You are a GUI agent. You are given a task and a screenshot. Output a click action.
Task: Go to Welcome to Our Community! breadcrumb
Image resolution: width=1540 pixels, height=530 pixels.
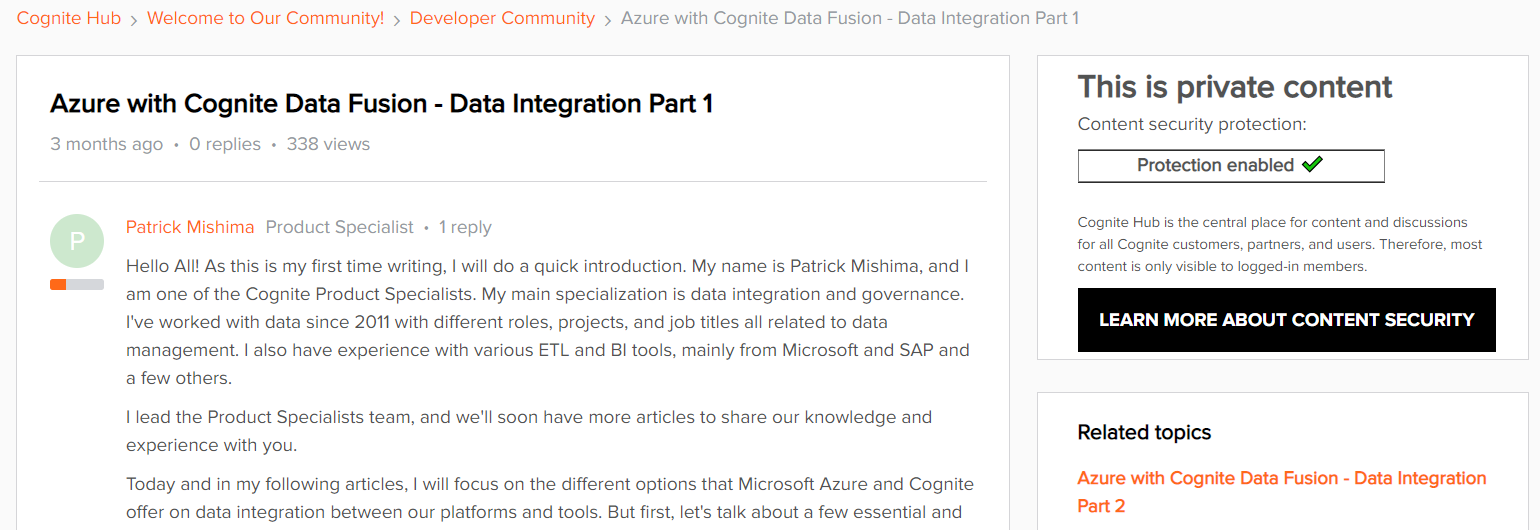tap(266, 18)
